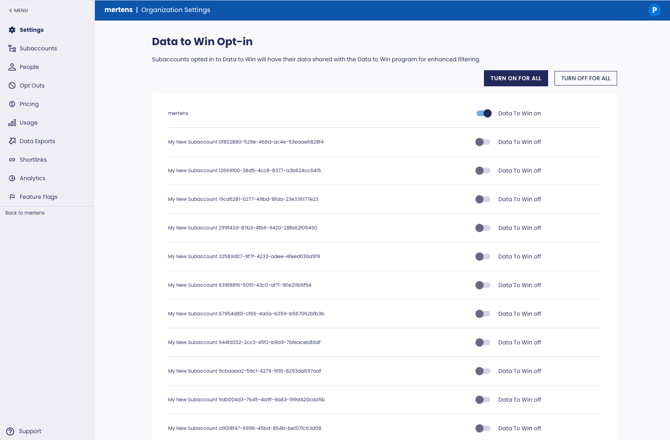The width and height of the screenshot is (670, 440).
Task: Enable Data To Win for subaccount 944fd332
Action: click(x=483, y=342)
